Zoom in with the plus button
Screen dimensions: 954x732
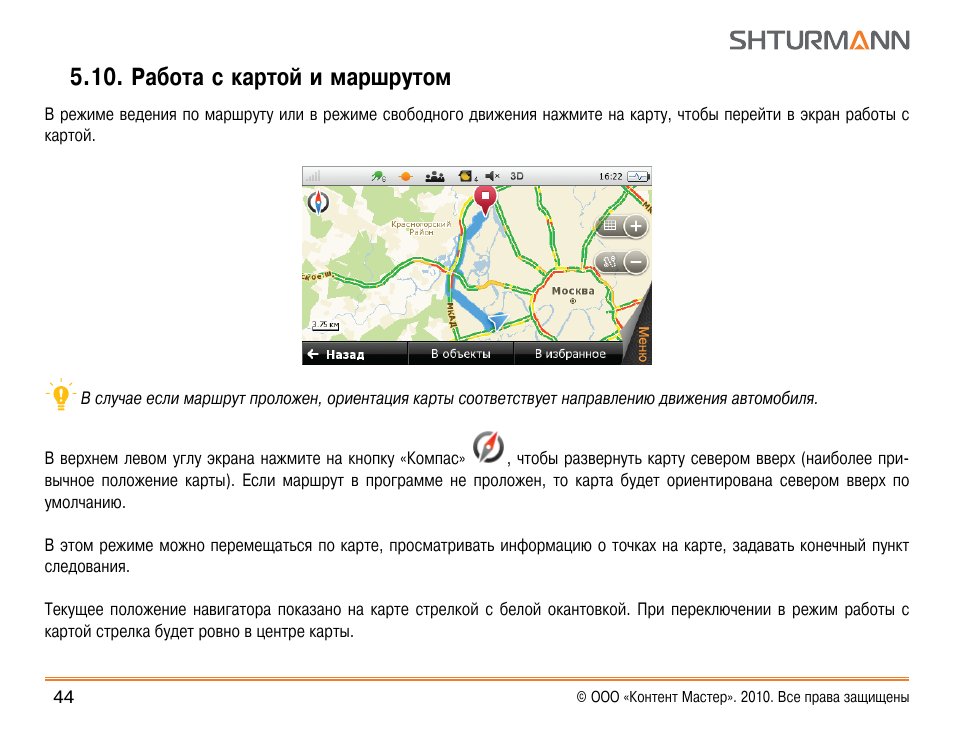pos(635,227)
